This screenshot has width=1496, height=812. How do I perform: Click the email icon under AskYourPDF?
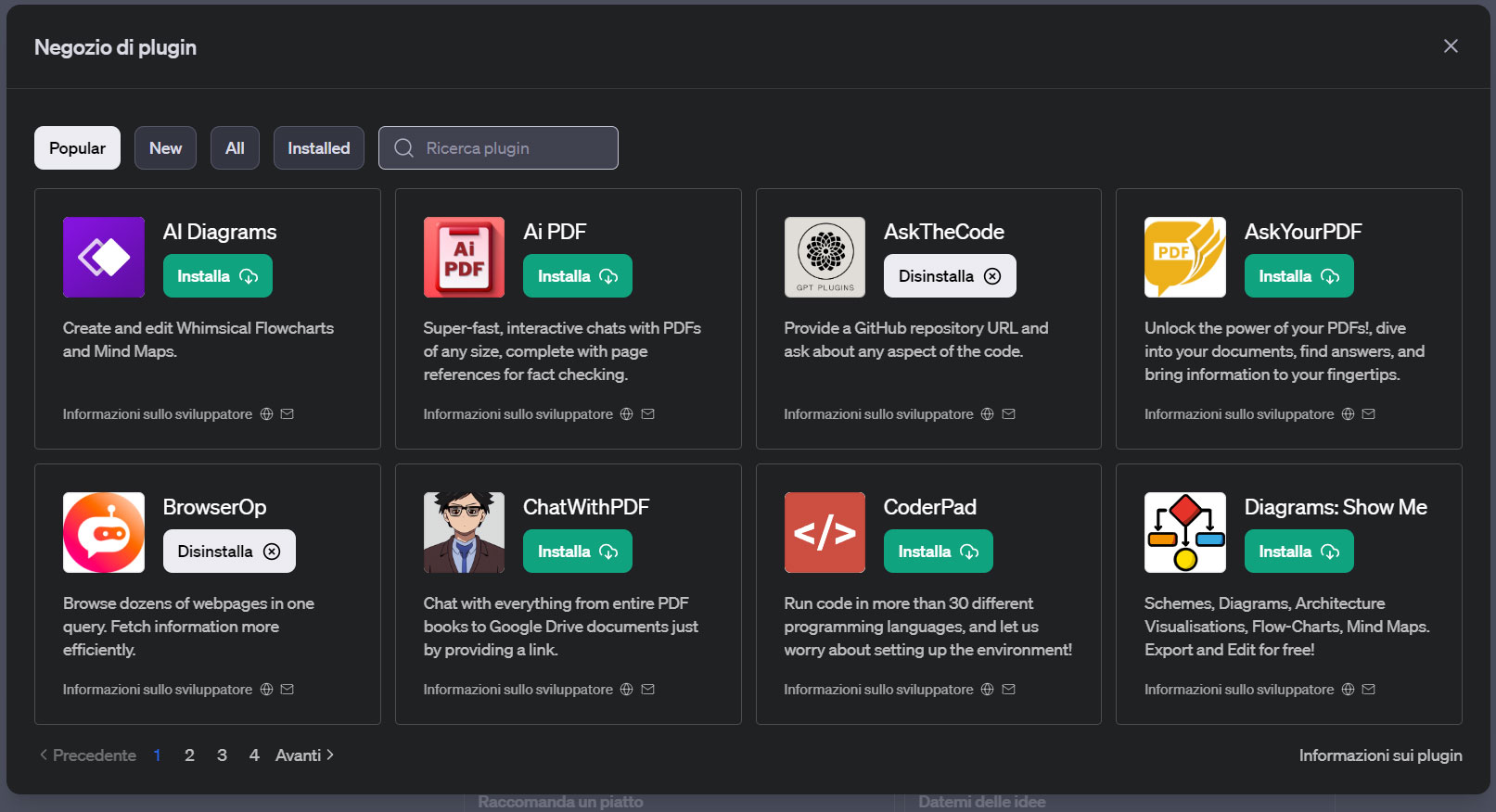[1368, 414]
